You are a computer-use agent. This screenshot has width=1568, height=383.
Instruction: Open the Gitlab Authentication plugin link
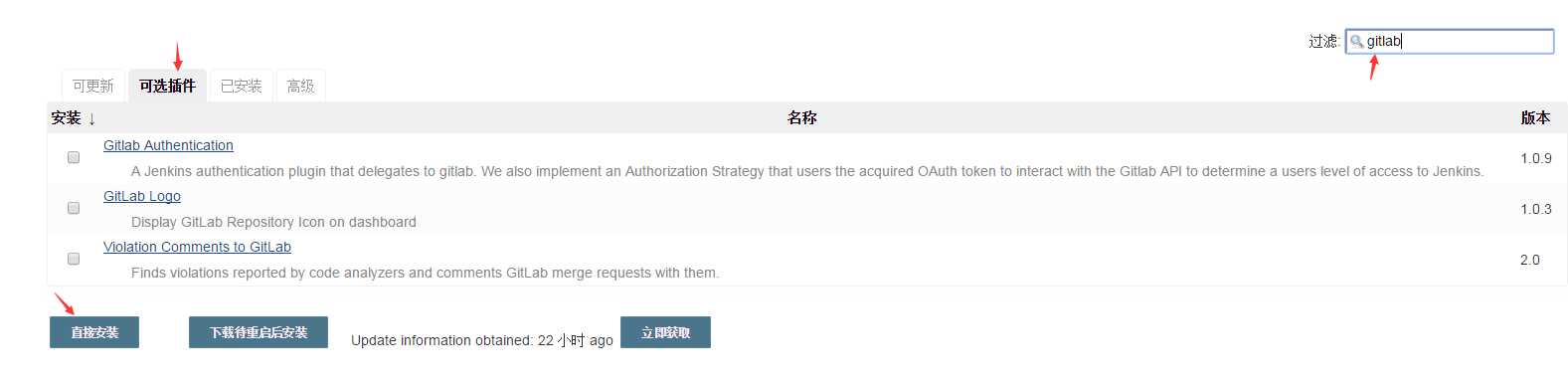(x=168, y=145)
